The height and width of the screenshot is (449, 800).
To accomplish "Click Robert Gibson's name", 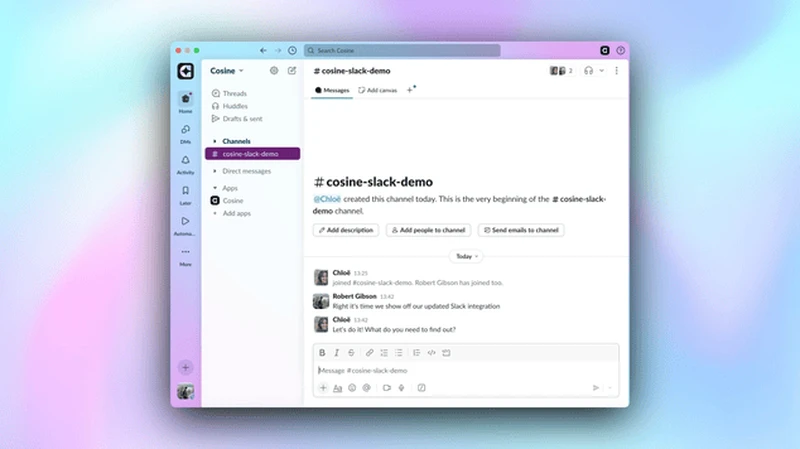I will coord(355,296).
